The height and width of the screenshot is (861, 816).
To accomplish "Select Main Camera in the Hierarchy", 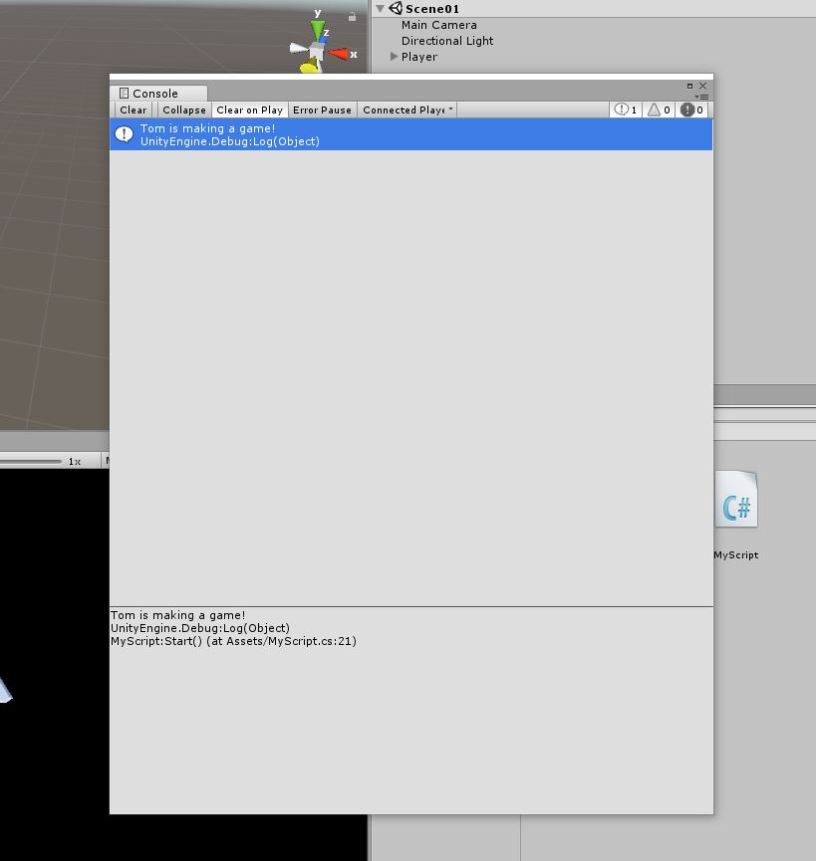I will [439, 25].
